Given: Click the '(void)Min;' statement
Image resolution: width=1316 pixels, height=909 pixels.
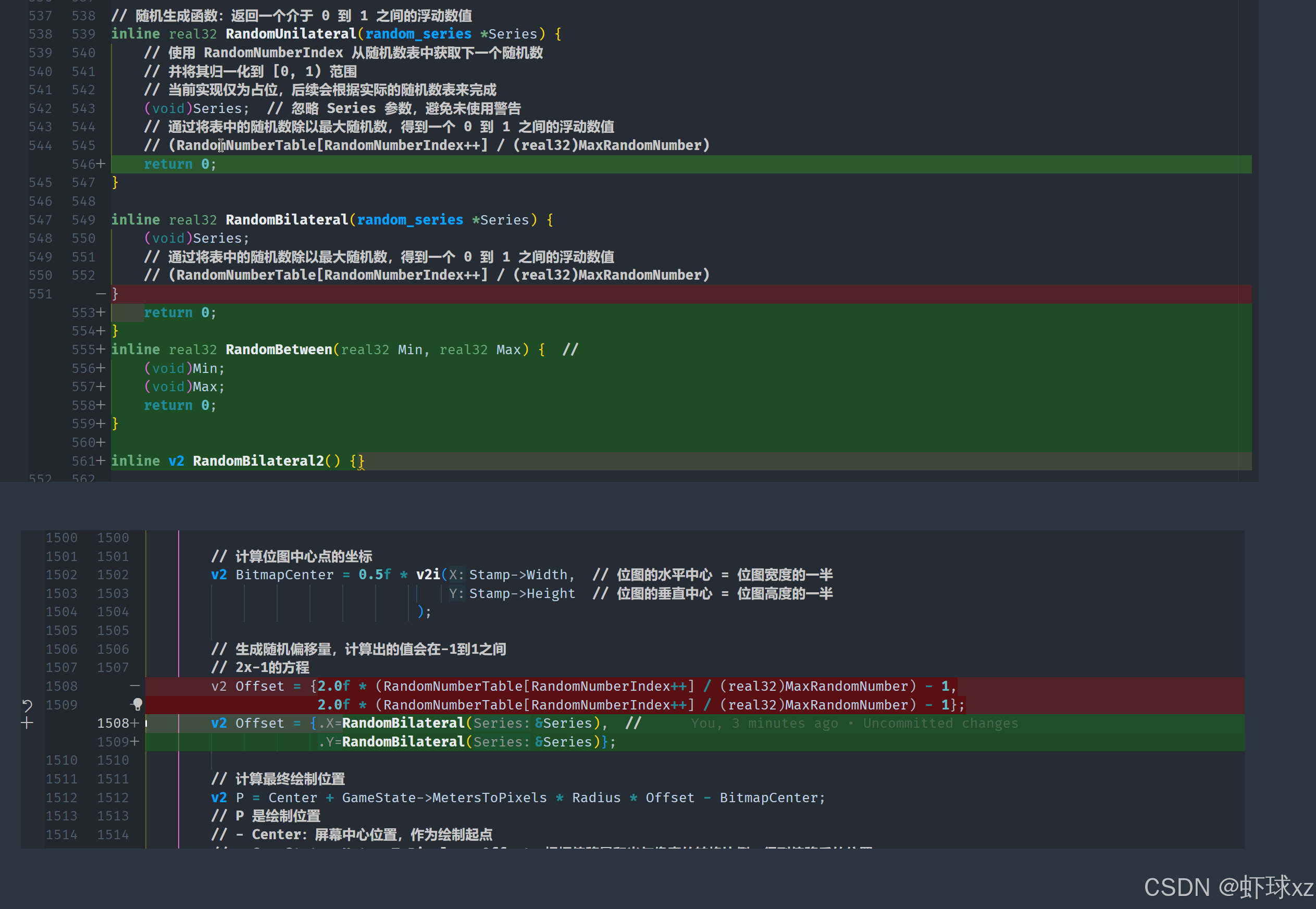Looking at the screenshot, I should (184, 368).
